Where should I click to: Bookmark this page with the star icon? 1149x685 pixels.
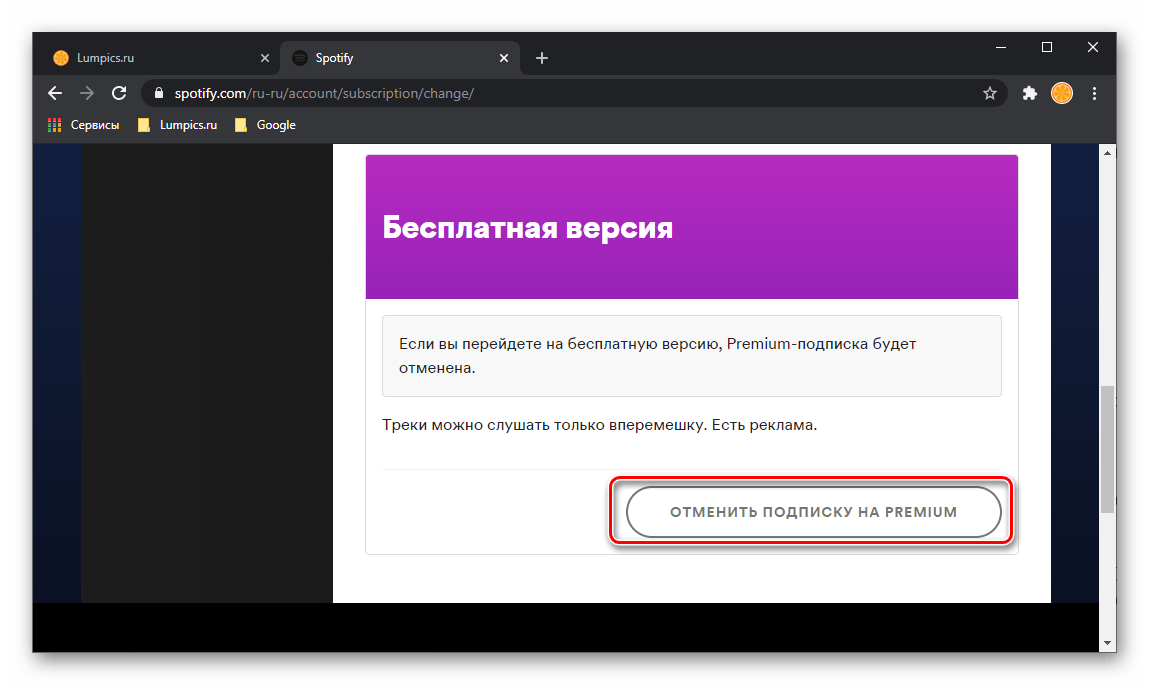[x=990, y=93]
